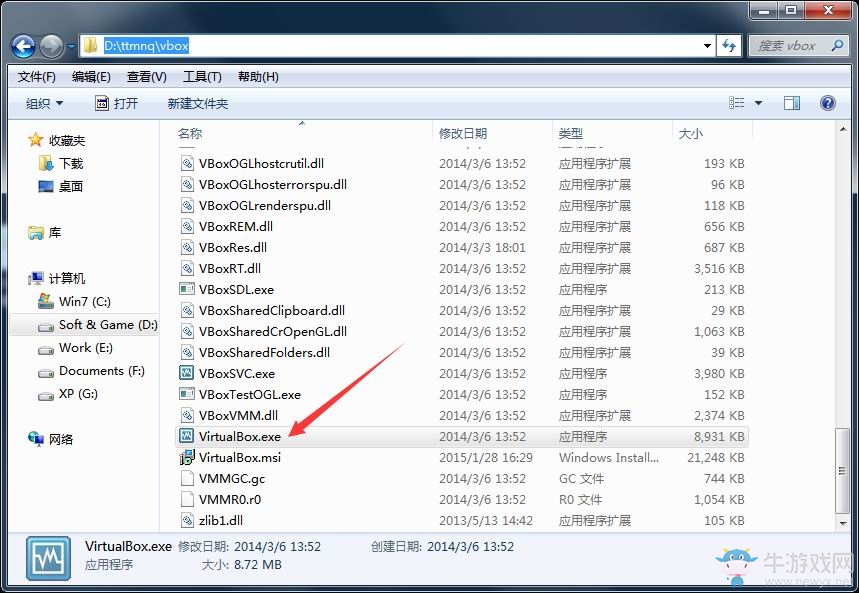Select the VBoxRT.dll file icon
859x593 pixels.
pos(187,268)
